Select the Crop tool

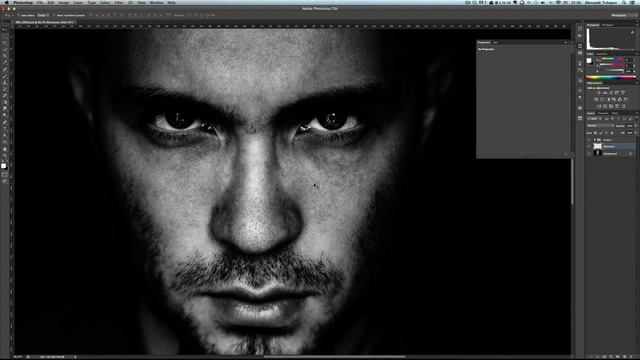(x=5, y=55)
